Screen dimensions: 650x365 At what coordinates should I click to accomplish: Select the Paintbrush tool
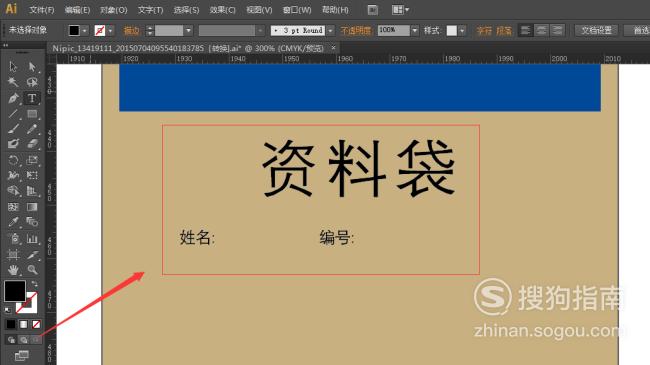[x=13, y=129]
